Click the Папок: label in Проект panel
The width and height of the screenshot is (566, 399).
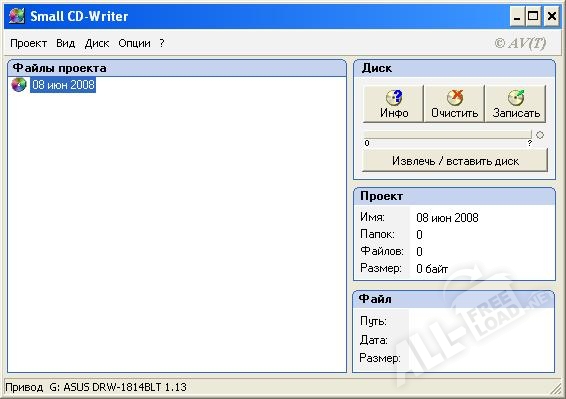tap(377, 234)
